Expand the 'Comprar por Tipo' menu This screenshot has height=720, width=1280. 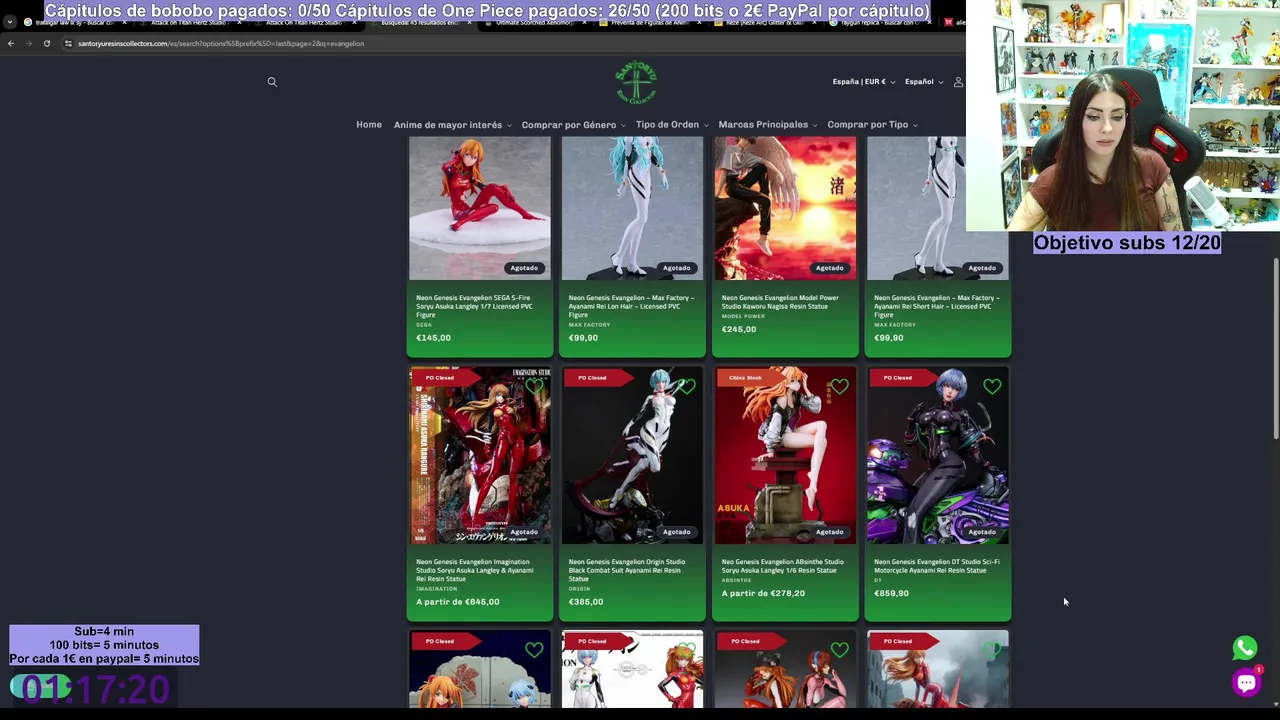click(873, 125)
